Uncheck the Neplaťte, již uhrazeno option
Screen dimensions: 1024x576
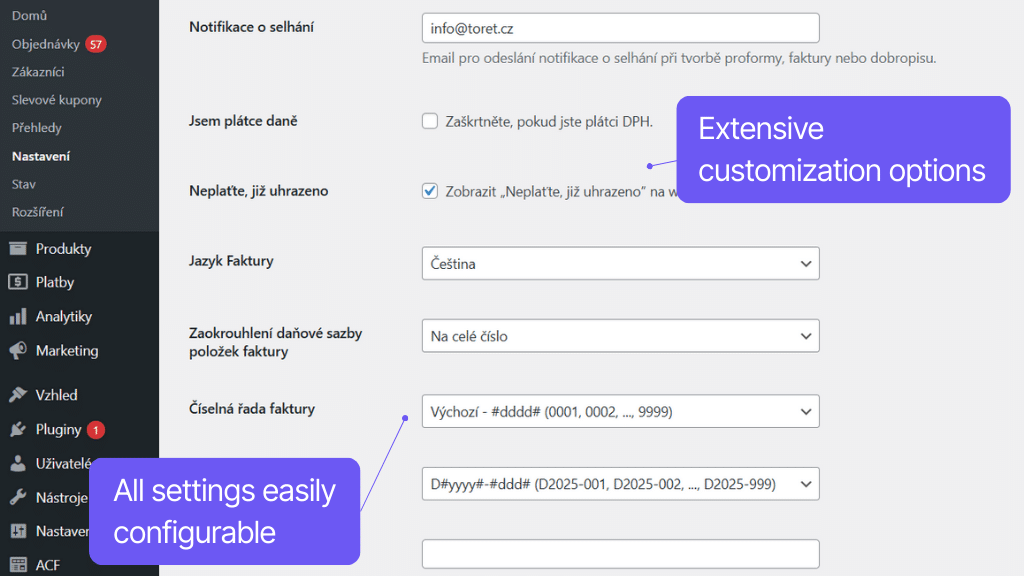(429, 190)
